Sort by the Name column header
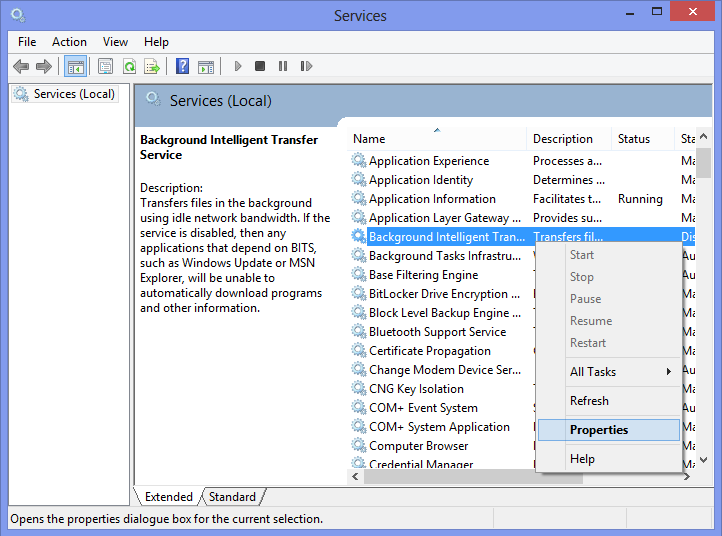Screen dimensions: 722x536 (x=437, y=139)
